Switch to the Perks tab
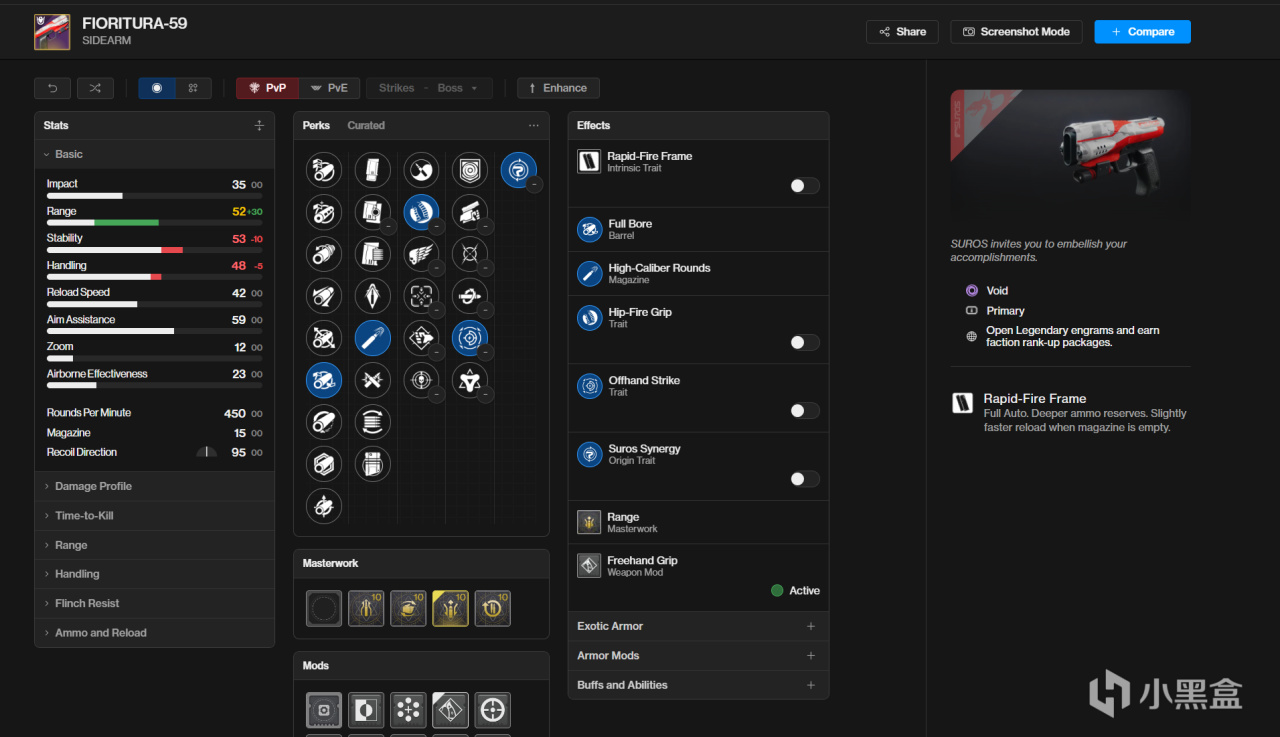Viewport: 1280px width, 737px height. pyautogui.click(x=316, y=125)
